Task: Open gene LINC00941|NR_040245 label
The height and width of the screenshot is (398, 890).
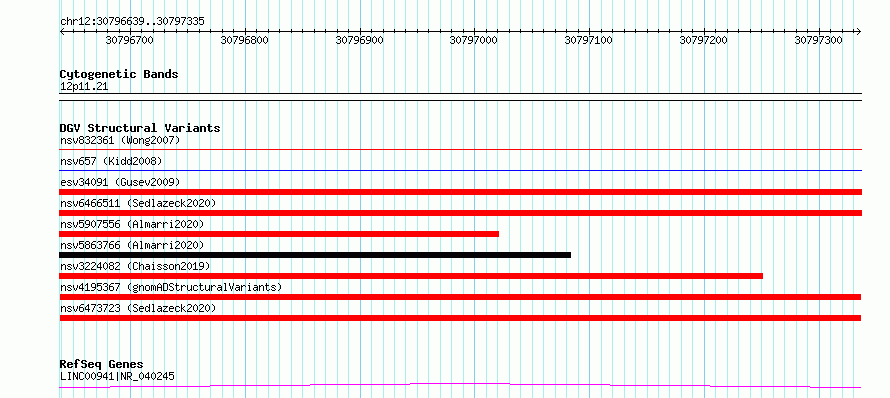Action: (117, 376)
